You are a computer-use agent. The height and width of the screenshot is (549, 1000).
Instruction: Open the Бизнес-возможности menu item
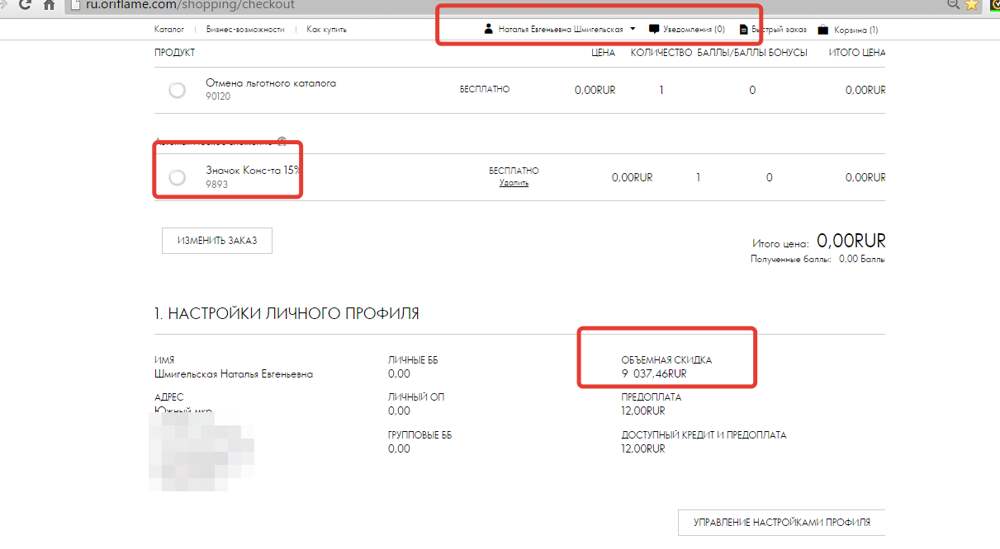245,30
